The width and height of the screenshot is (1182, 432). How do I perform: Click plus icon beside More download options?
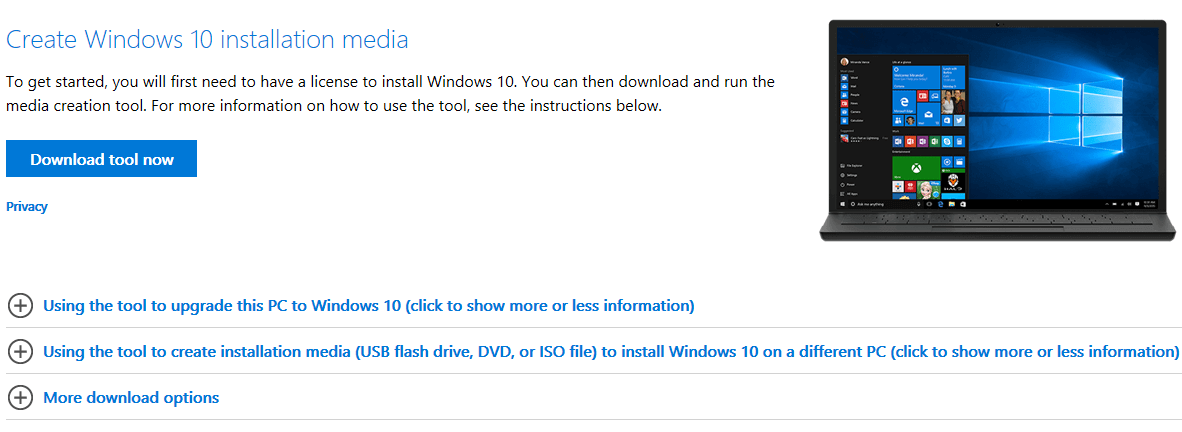point(20,397)
